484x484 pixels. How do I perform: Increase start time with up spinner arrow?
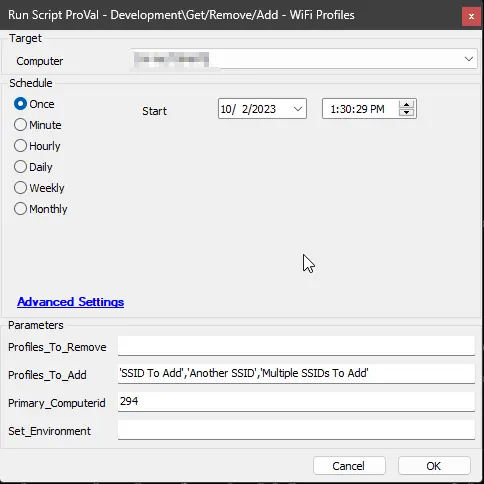click(406, 105)
